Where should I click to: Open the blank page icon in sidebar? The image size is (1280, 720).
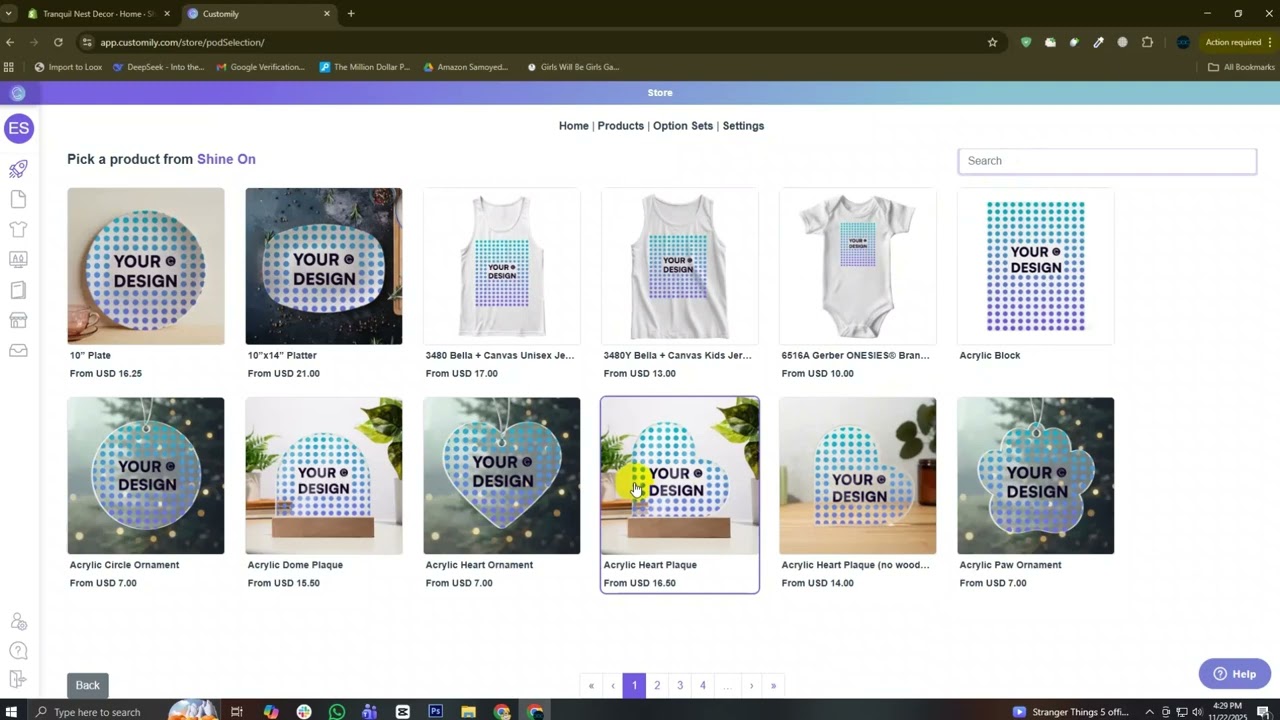click(18, 200)
